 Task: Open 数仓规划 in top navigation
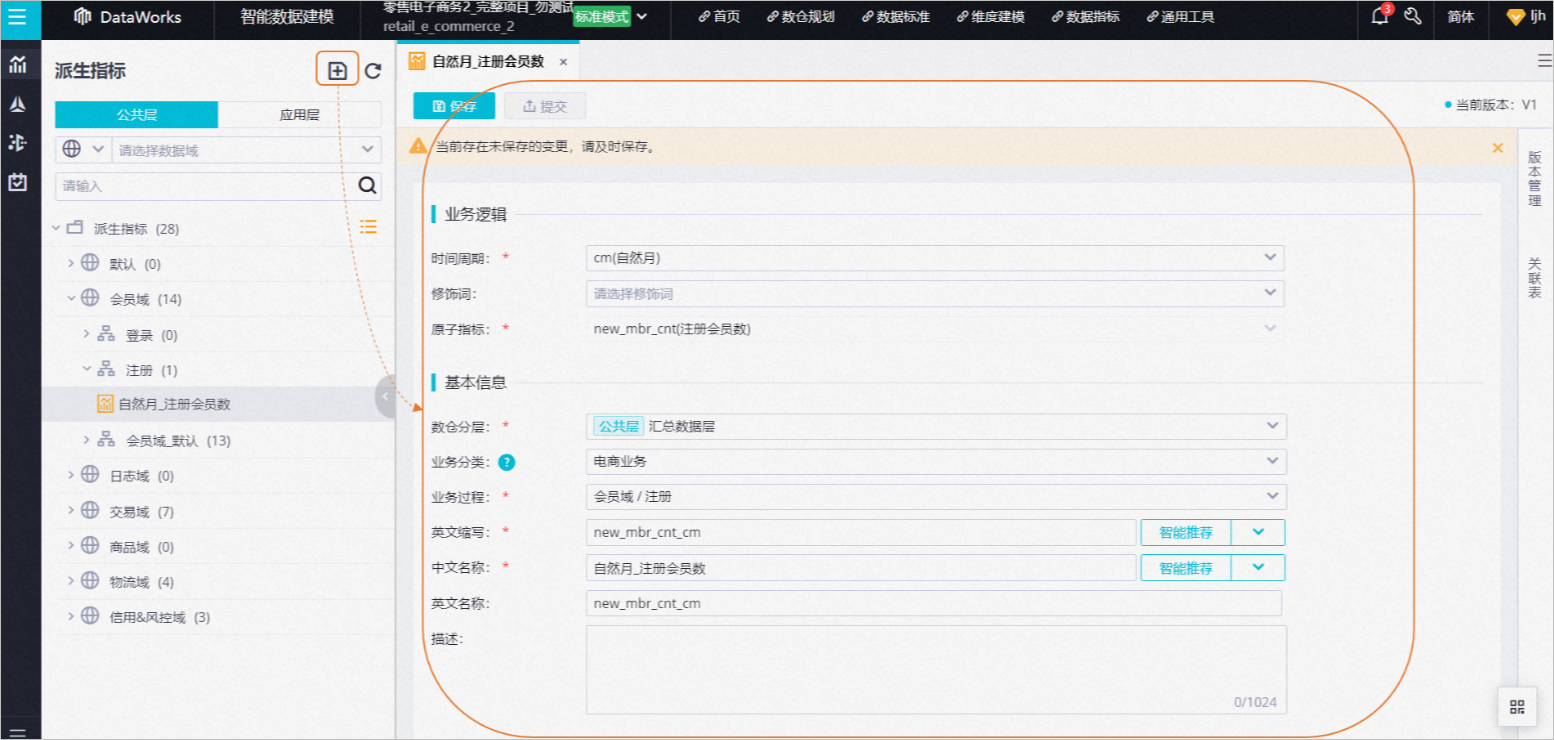800,17
